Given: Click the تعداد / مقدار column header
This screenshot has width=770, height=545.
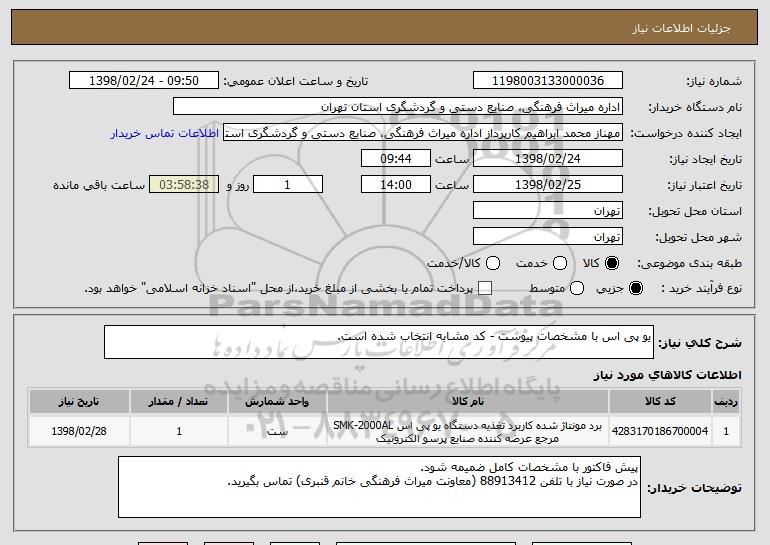Looking at the screenshot, I should [179, 402].
